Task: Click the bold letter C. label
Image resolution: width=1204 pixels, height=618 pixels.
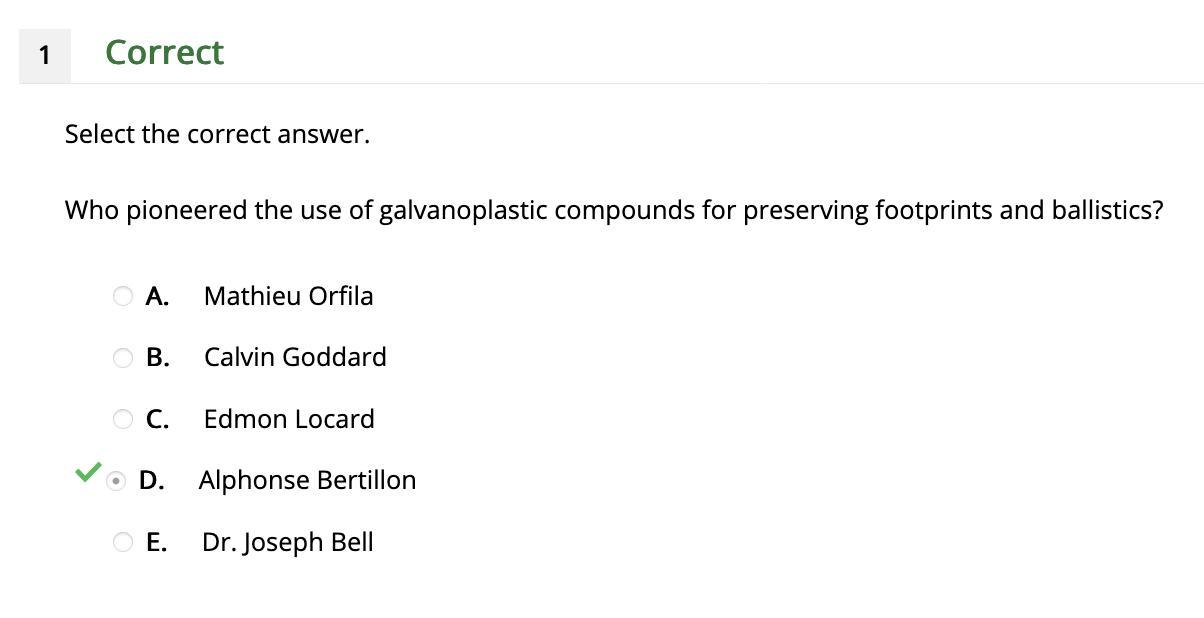Action: pyautogui.click(x=157, y=419)
